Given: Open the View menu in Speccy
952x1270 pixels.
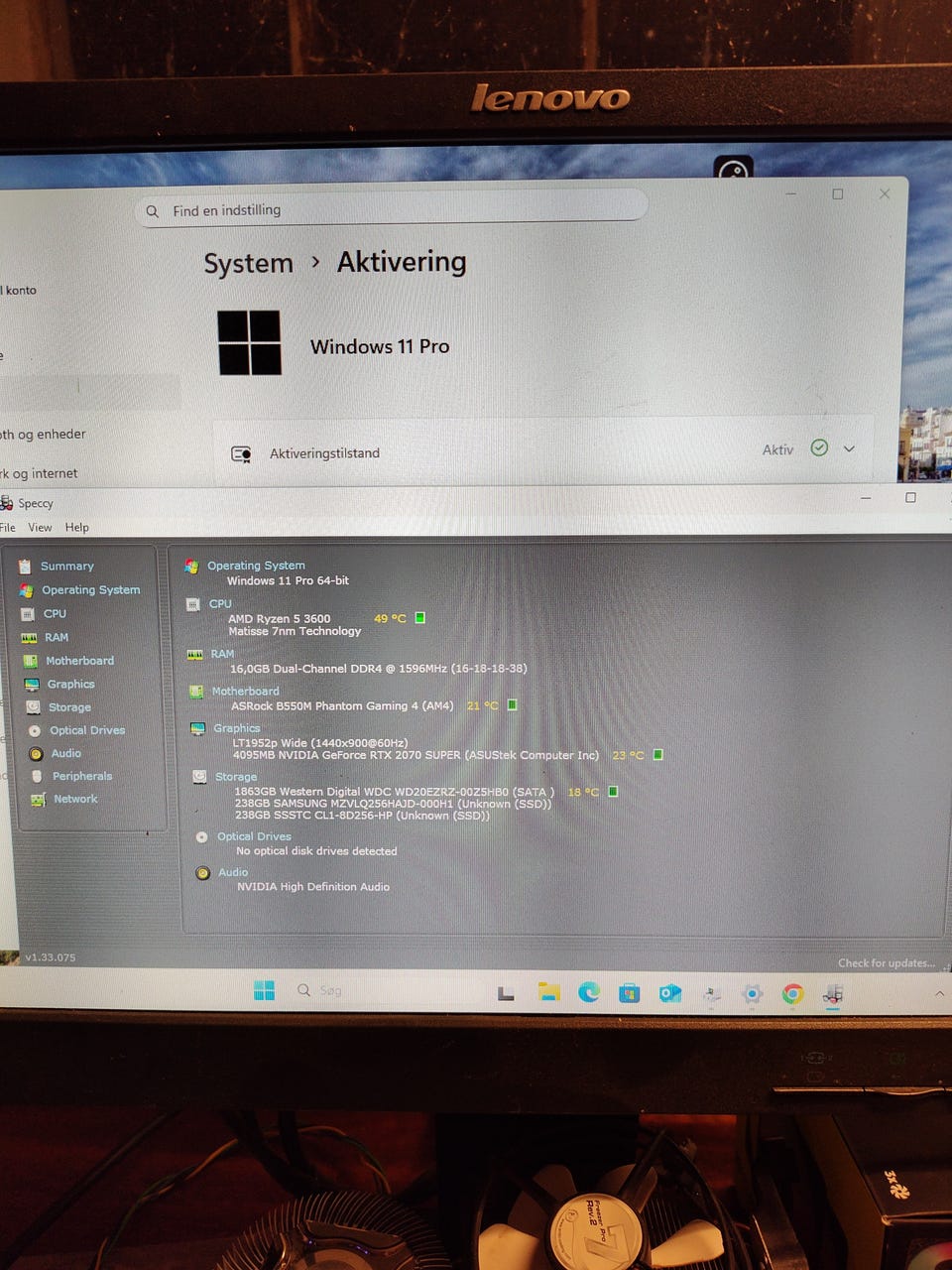Looking at the screenshot, I should tap(40, 528).
